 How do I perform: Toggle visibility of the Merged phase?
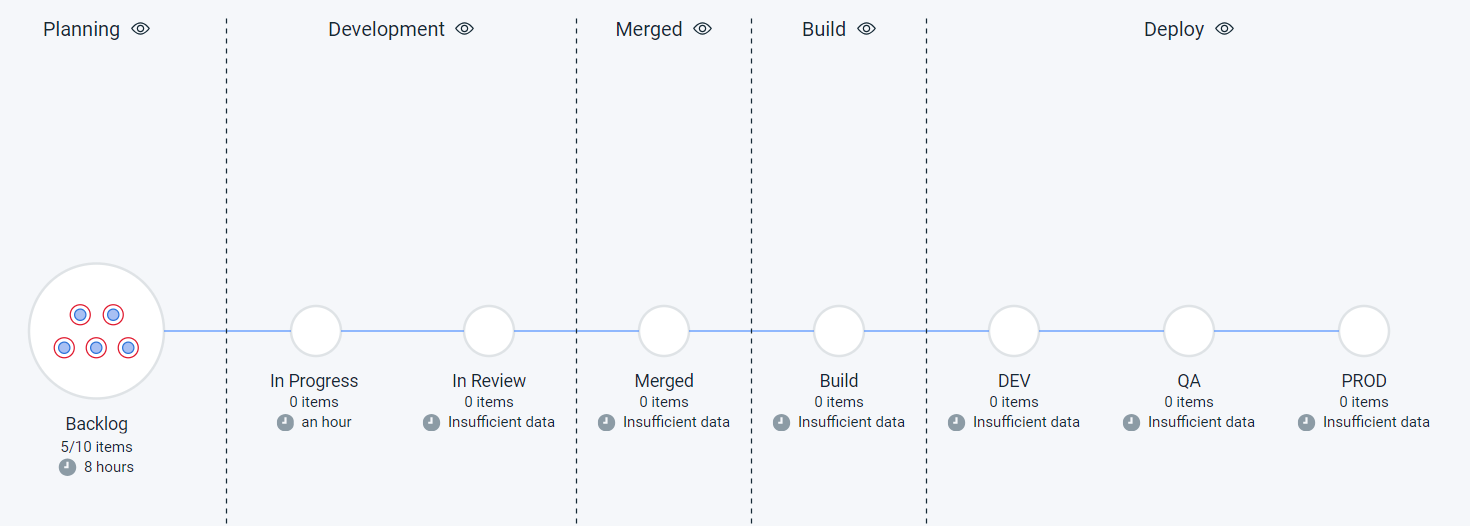[703, 29]
